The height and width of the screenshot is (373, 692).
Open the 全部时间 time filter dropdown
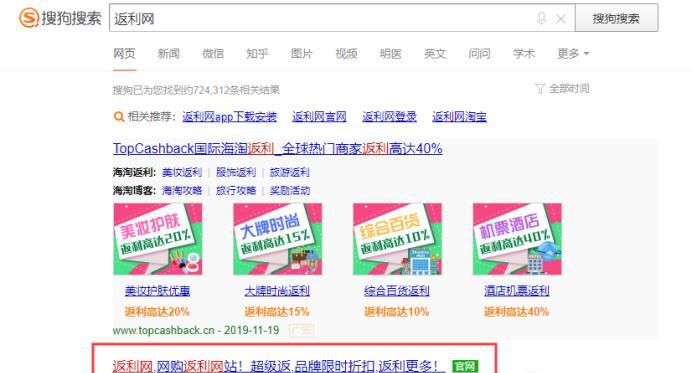coord(562,89)
